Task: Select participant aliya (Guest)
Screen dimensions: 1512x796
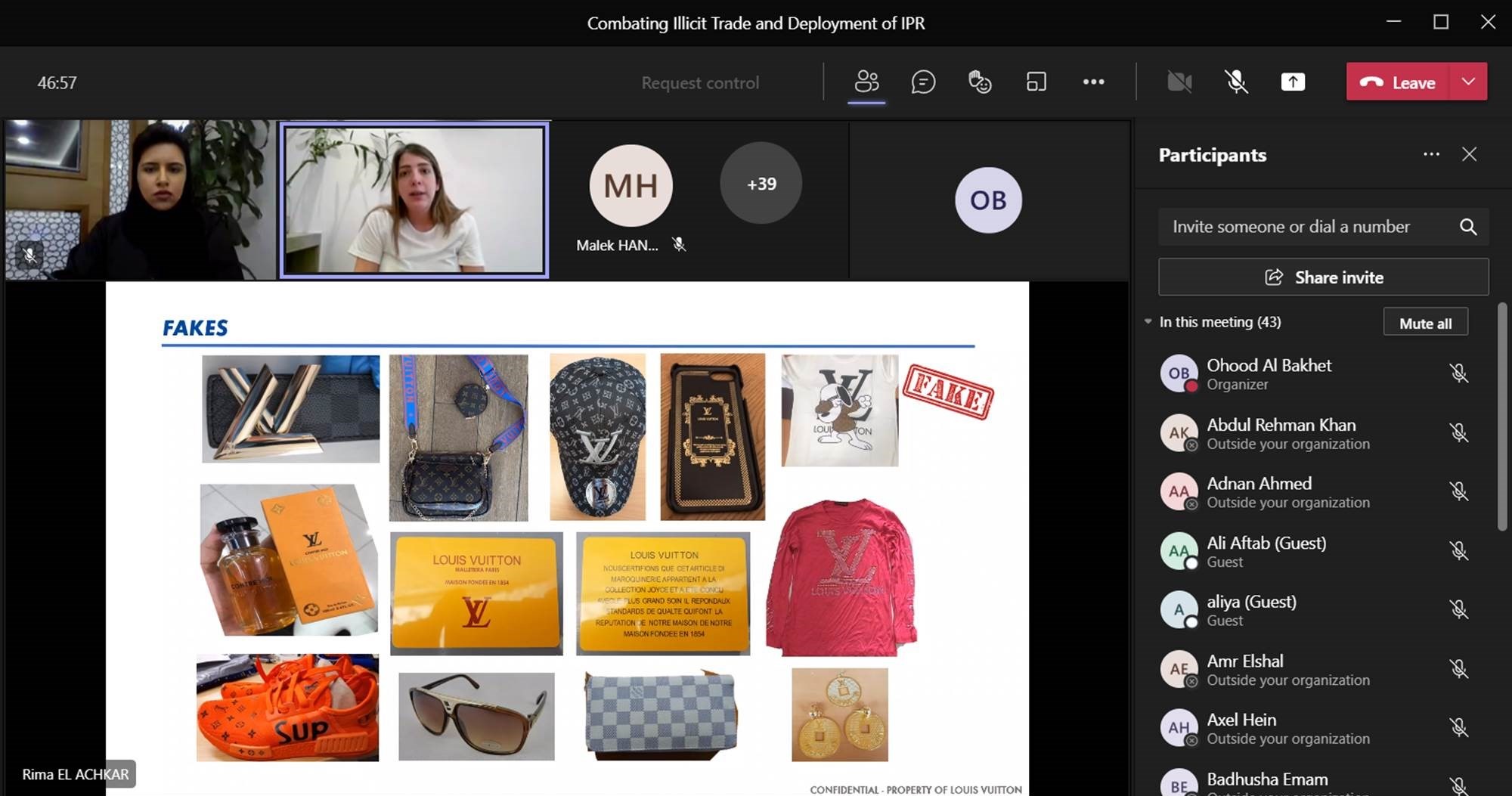Action: [x=1315, y=610]
